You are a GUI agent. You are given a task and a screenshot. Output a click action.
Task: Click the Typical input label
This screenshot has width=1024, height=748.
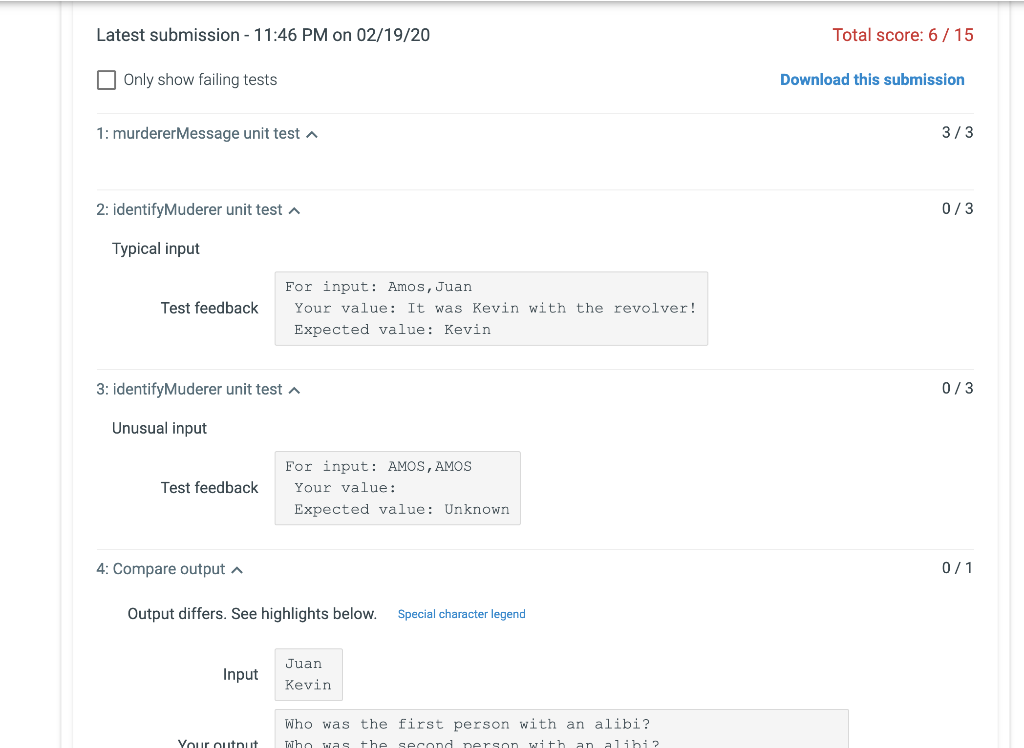click(155, 249)
